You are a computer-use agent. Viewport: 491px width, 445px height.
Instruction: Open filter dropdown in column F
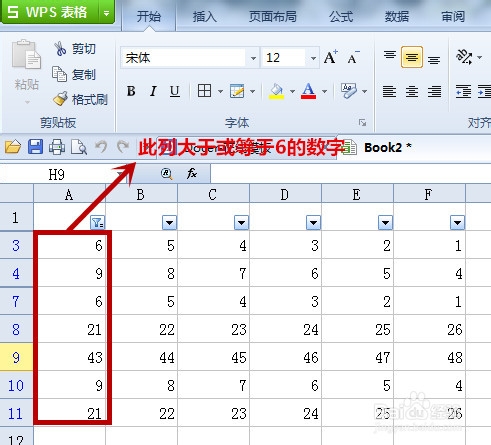tap(457, 222)
